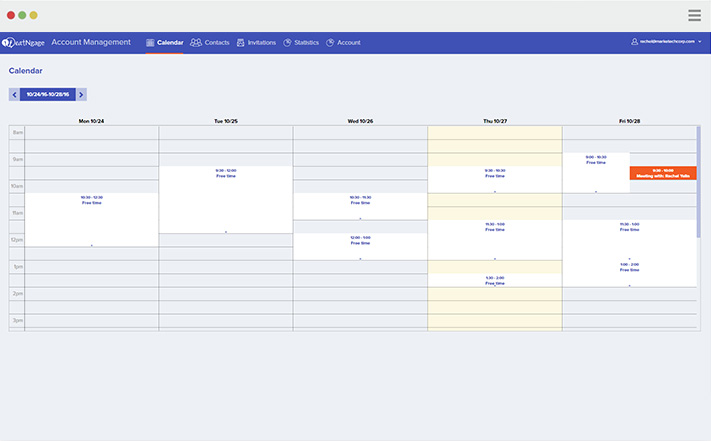
Task: Open the orange Meeting with Rachel event
Action: pyautogui.click(x=662, y=173)
